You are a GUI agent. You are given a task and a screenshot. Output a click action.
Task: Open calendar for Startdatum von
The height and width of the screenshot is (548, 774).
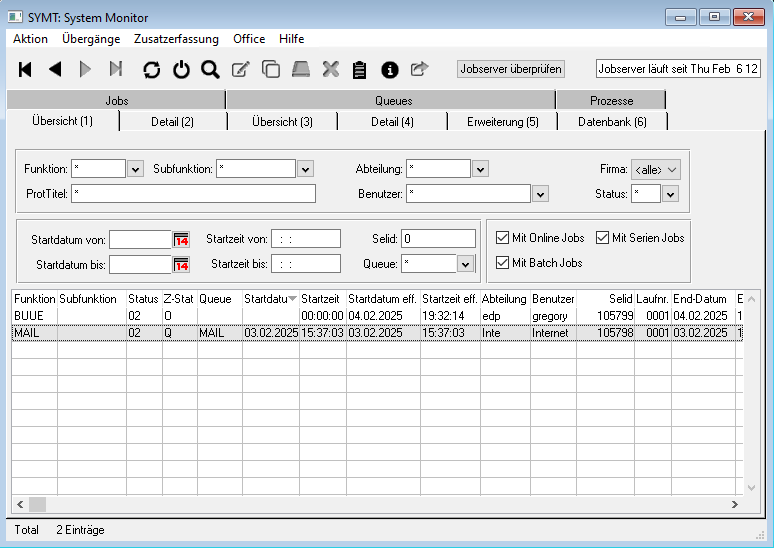click(181, 239)
